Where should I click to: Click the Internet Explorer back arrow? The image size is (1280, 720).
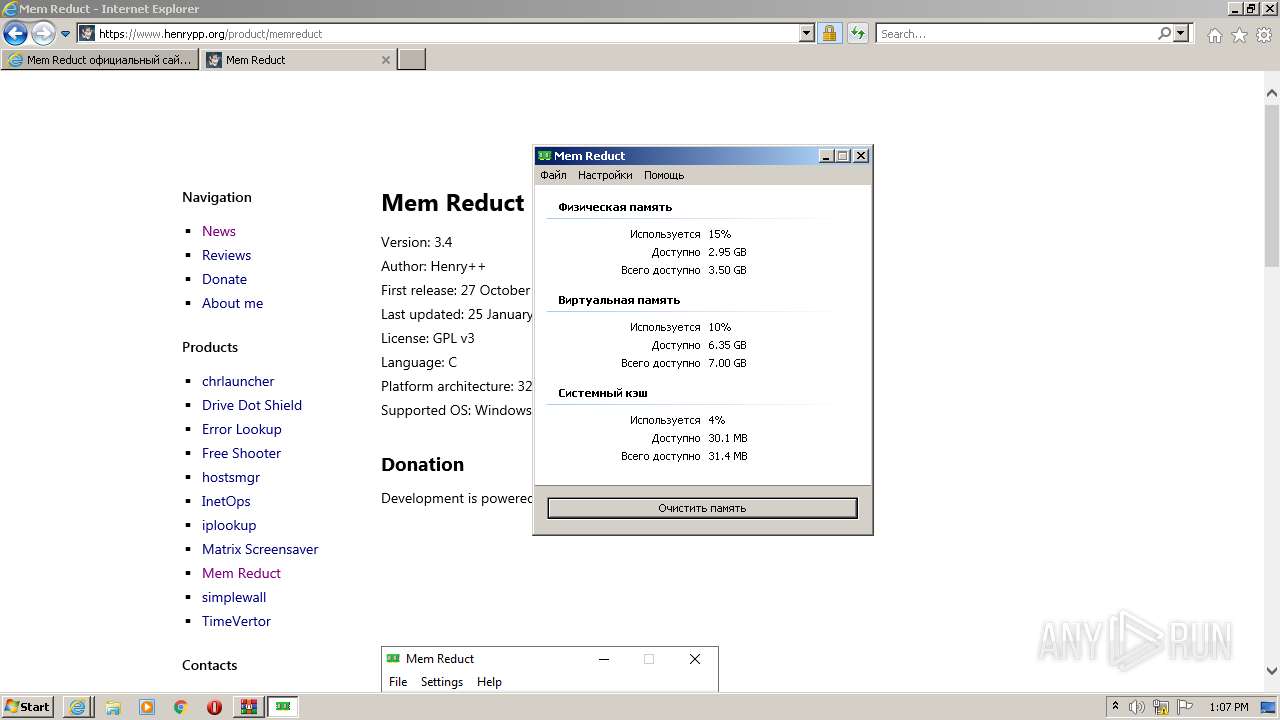click(x=15, y=34)
